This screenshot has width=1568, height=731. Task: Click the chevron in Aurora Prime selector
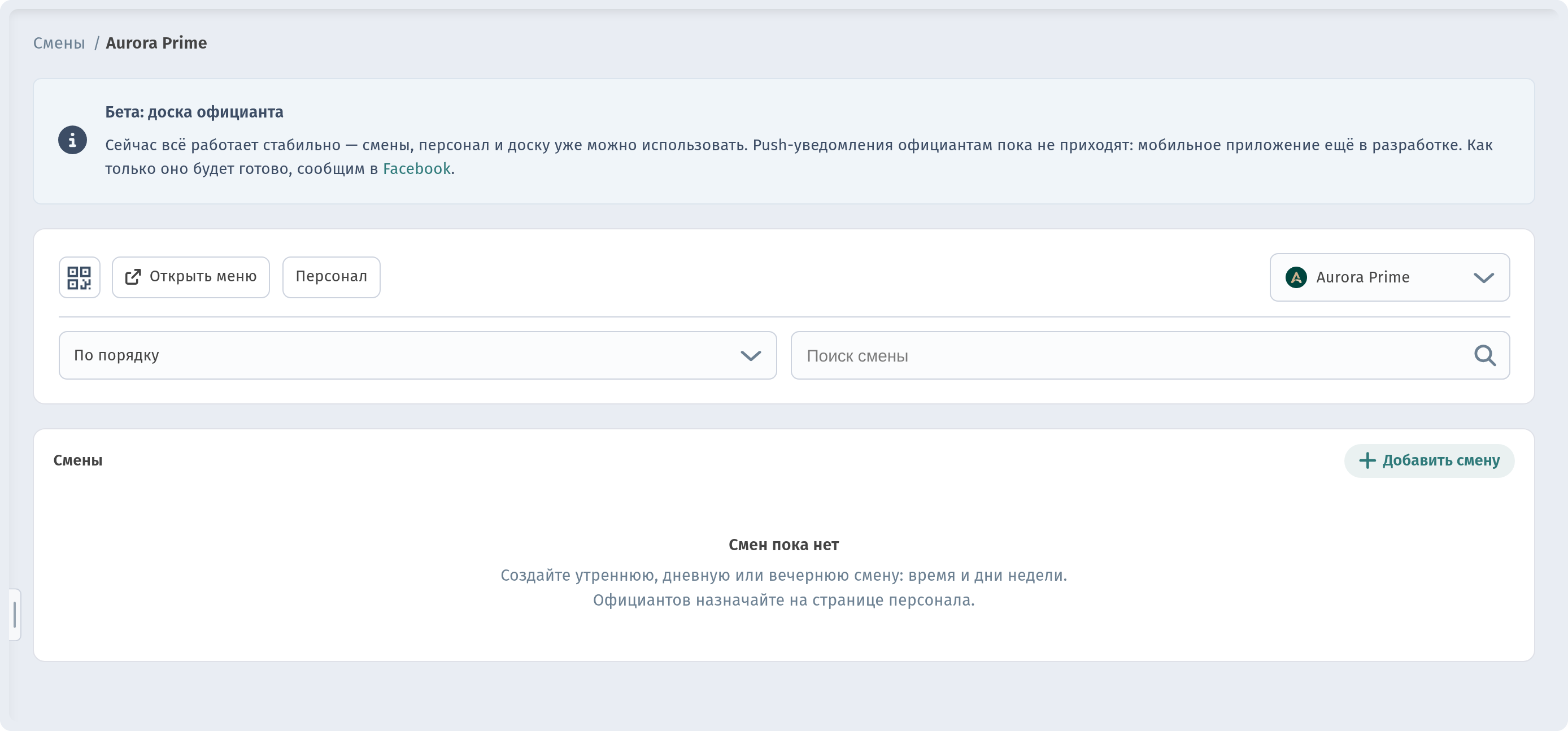[x=1483, y=278]
